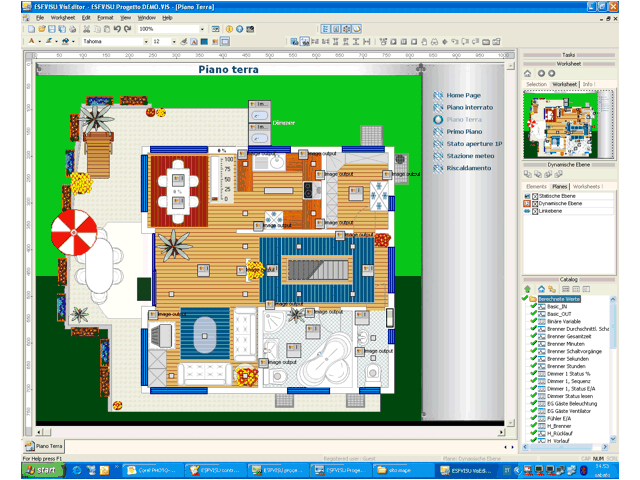The image size is (640, 480).
Task: Click the yellow info circle icon
Action: (x=229, y=29)
